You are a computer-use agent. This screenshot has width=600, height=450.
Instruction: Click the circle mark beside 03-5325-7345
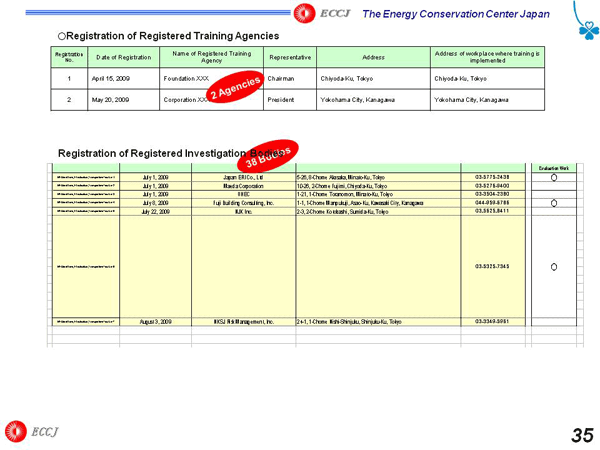pyautogui.click(x=554, y=267)
